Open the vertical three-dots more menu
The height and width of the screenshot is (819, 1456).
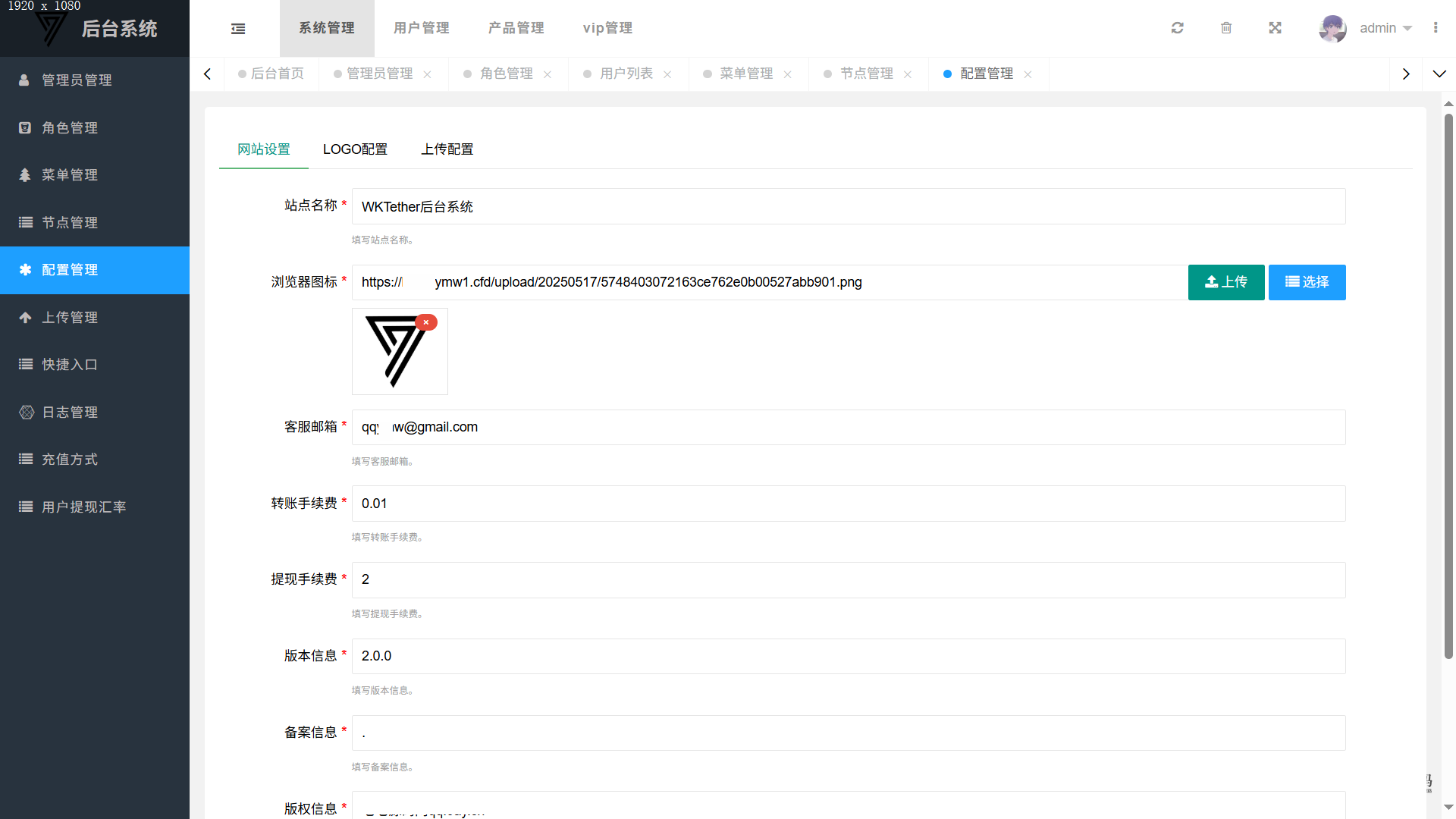[1436, 28]
